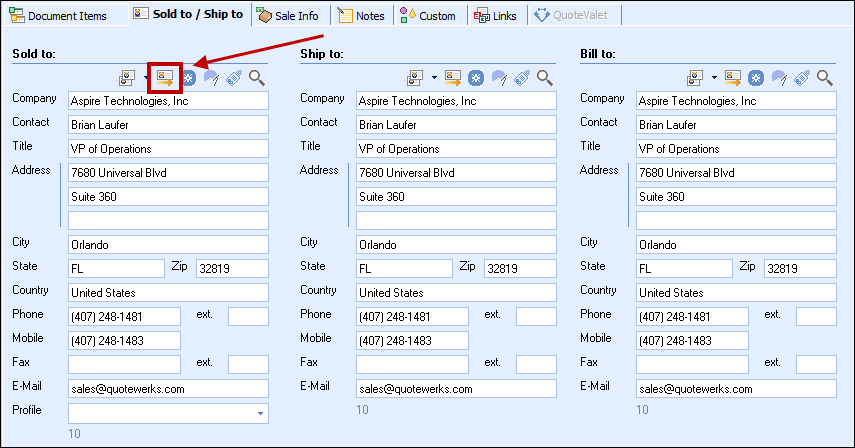The width and height of the screenshot is (855, 448).
Task: Switch to the Document Items tab
Action: pyautogui.click(x=62, y=15)
